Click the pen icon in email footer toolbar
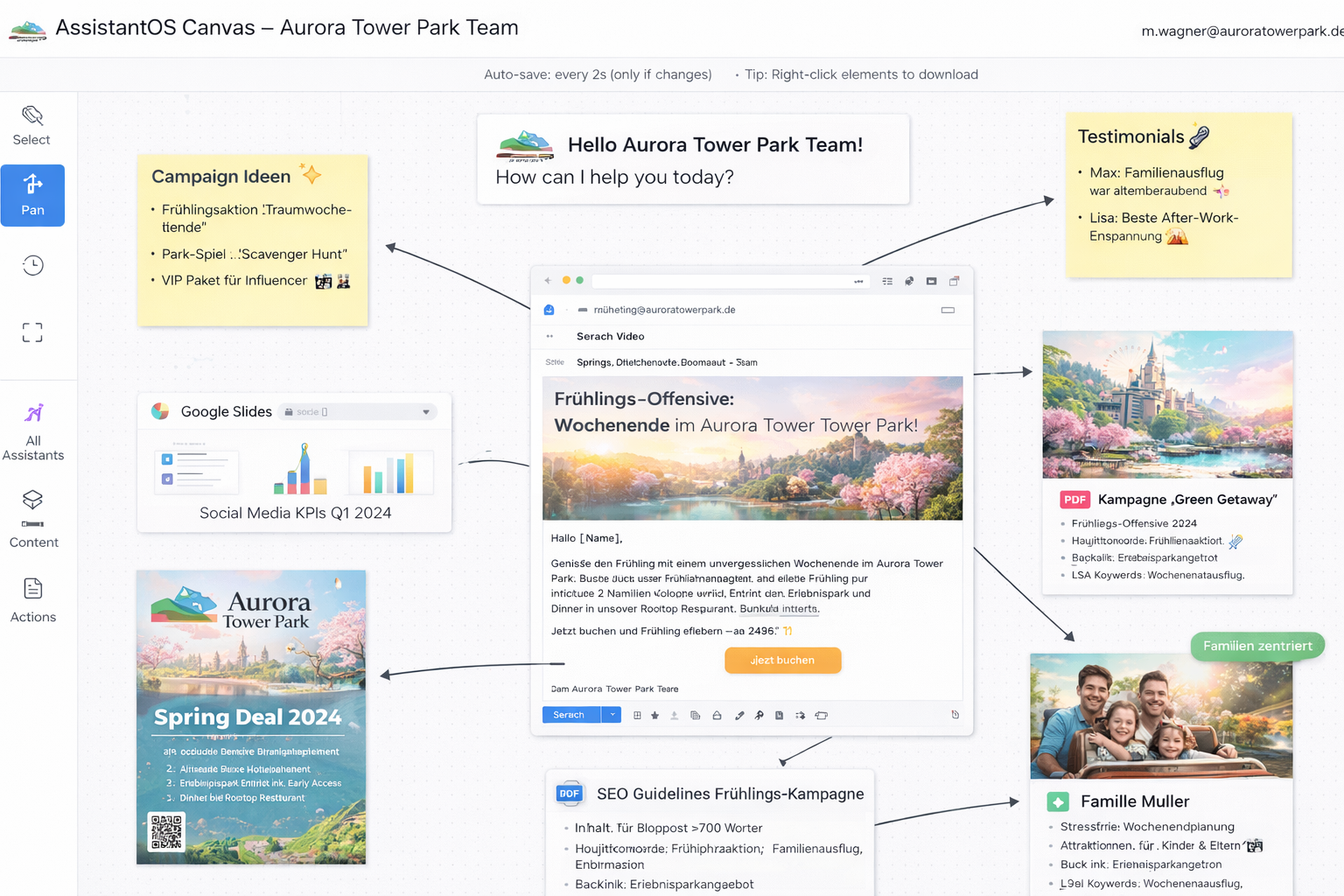 click(x=739, y=715)
